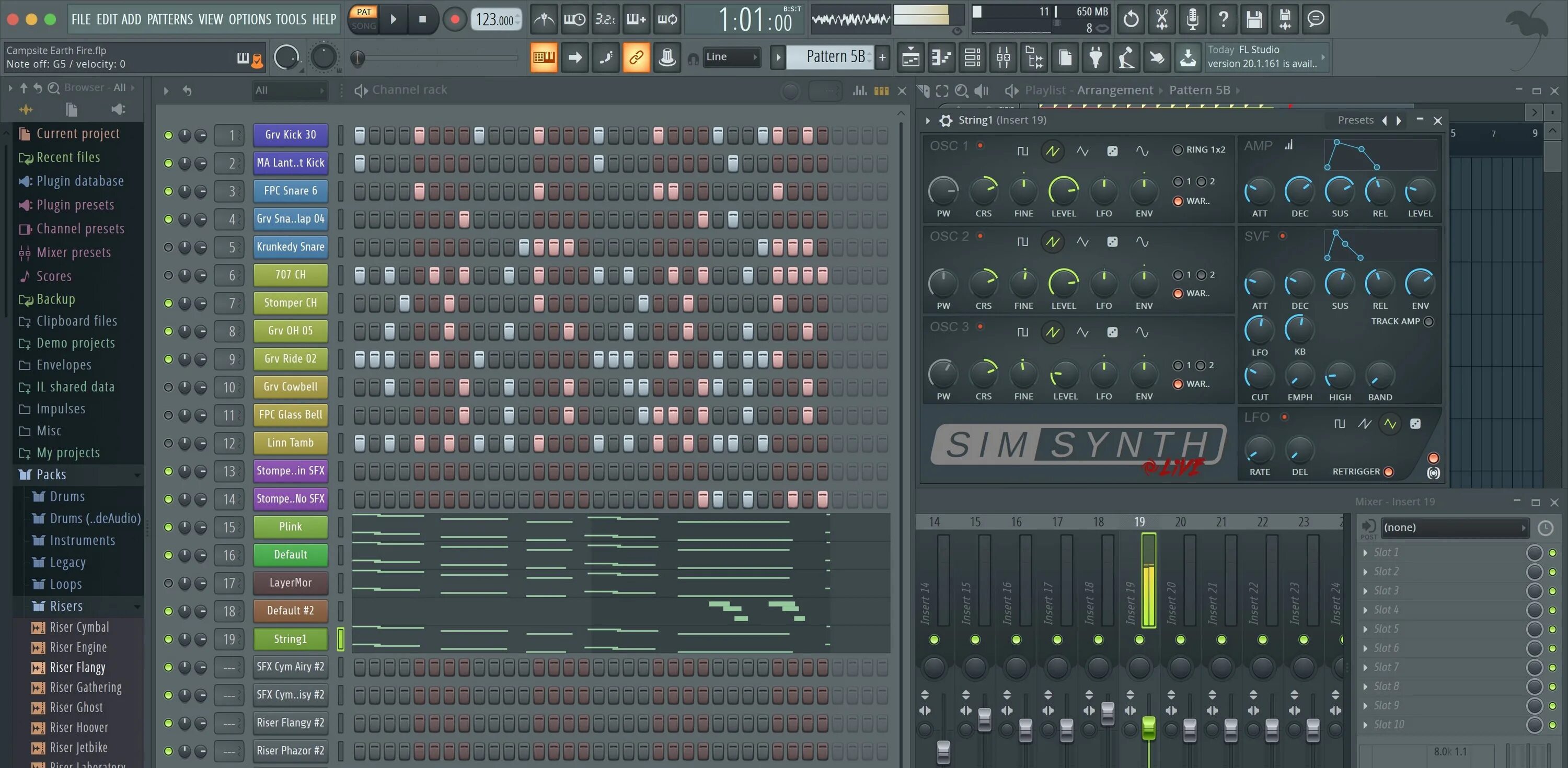Viewport: 1568px width, 768px height.
Task: Click the Undo history icon
Action: 1131,19
